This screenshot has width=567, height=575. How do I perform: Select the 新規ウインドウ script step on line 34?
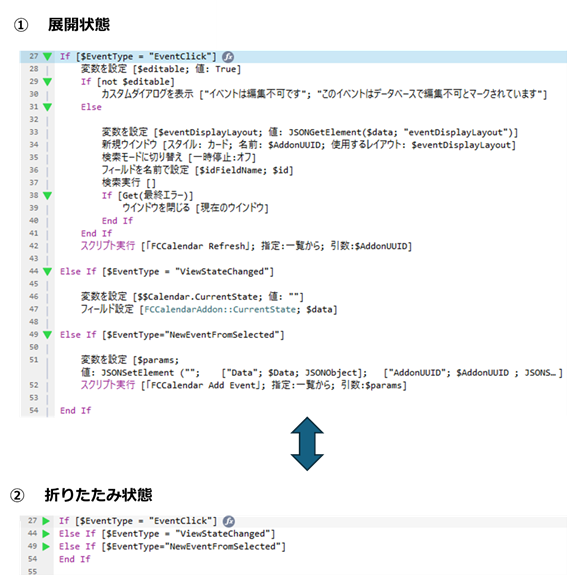click(x=309, y=145)
